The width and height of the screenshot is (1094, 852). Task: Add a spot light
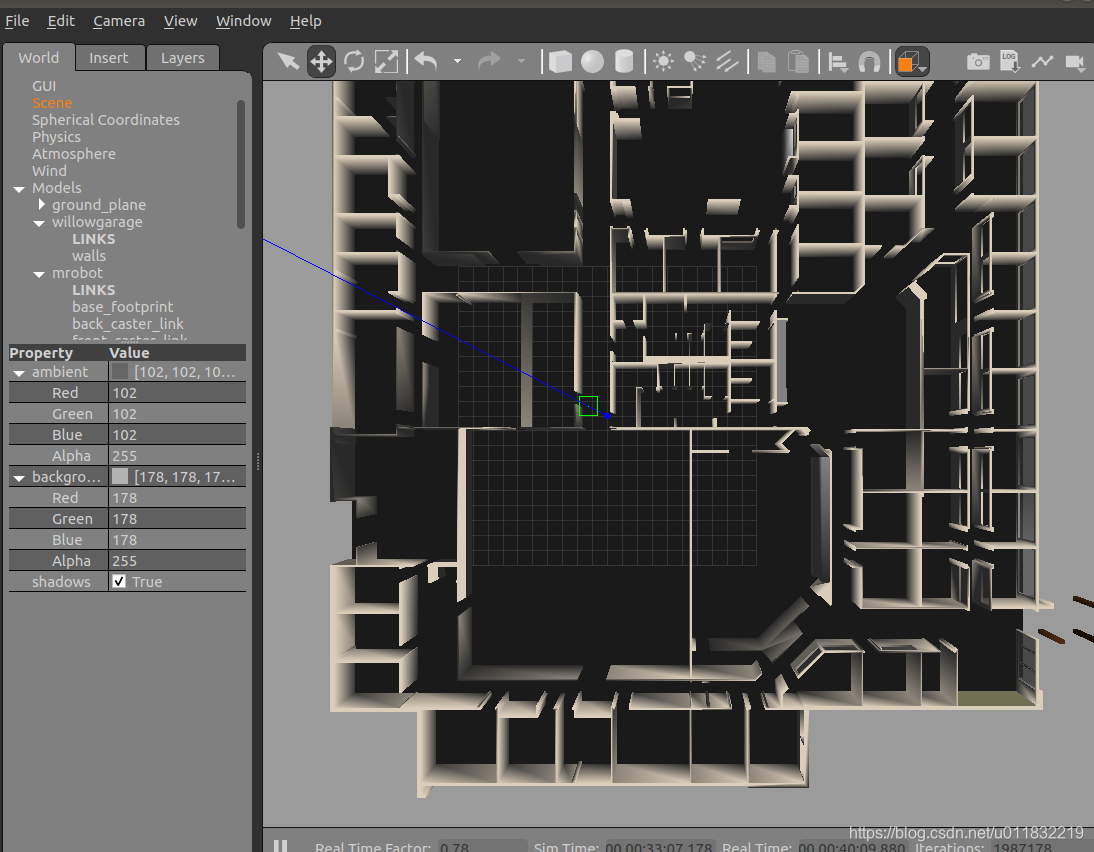click(695, 61)
